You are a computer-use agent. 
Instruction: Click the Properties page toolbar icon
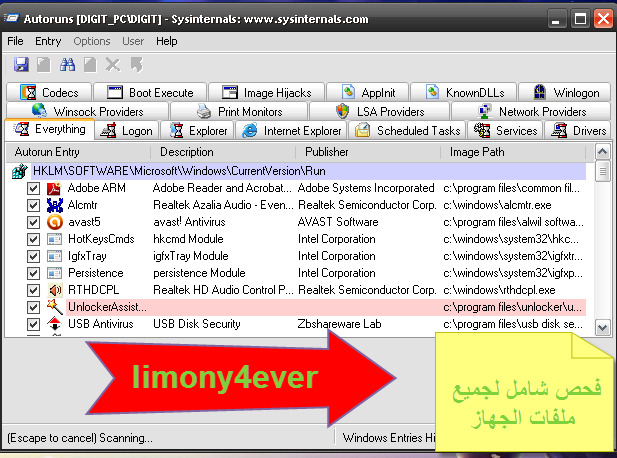click(x=90, y=65)
